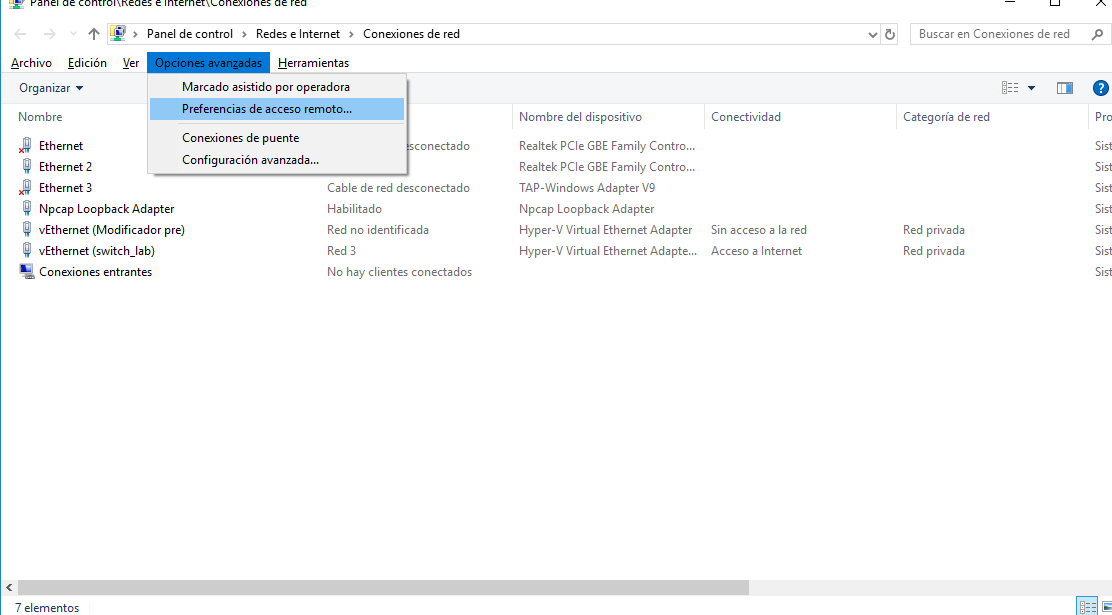Go up one folder level arrow
The width and height of the screenshot is (1112, 615).
pyautogui.click(x=94, y=34)
